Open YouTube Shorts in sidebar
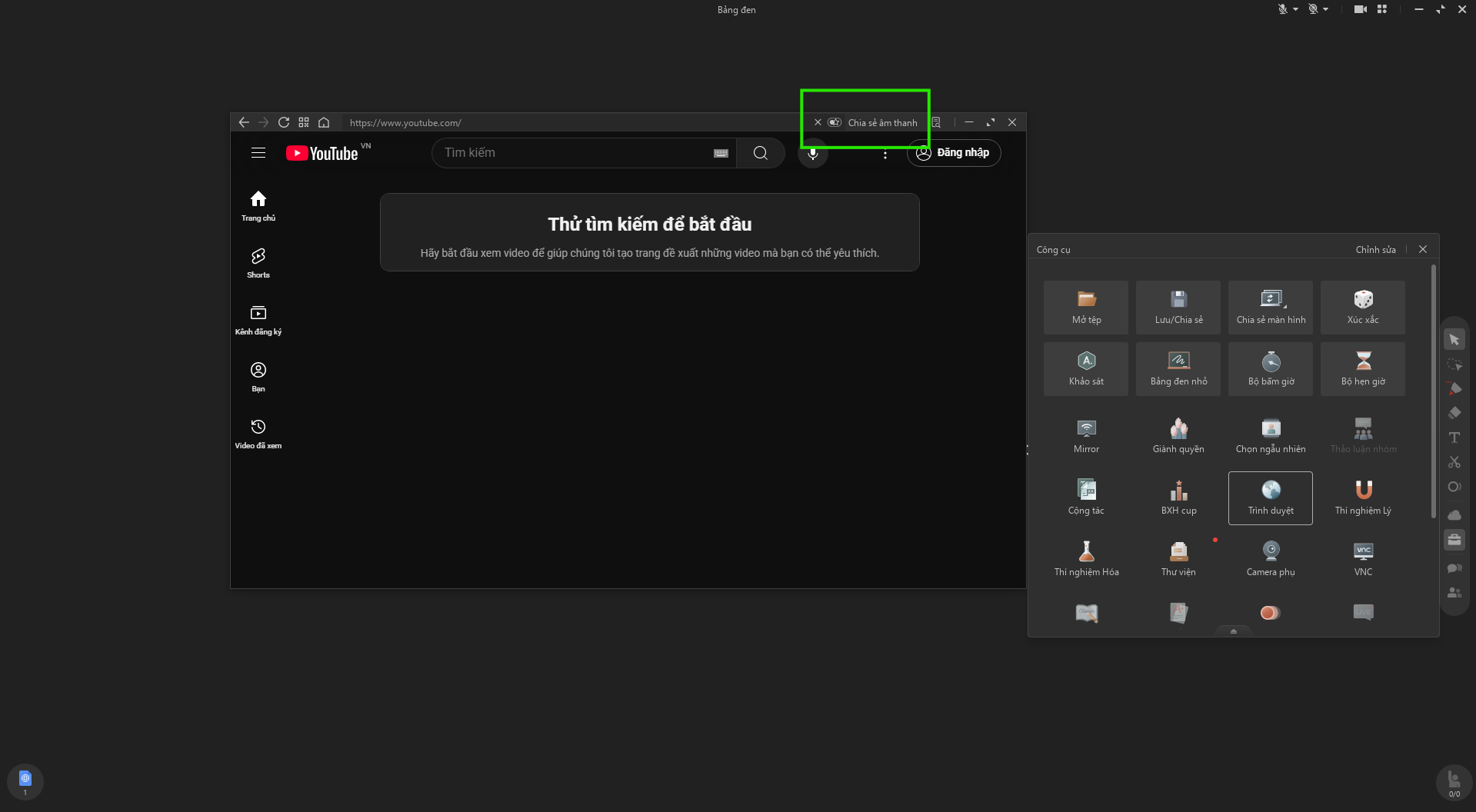Viewport: 1476px width, 812px height. 258,262
